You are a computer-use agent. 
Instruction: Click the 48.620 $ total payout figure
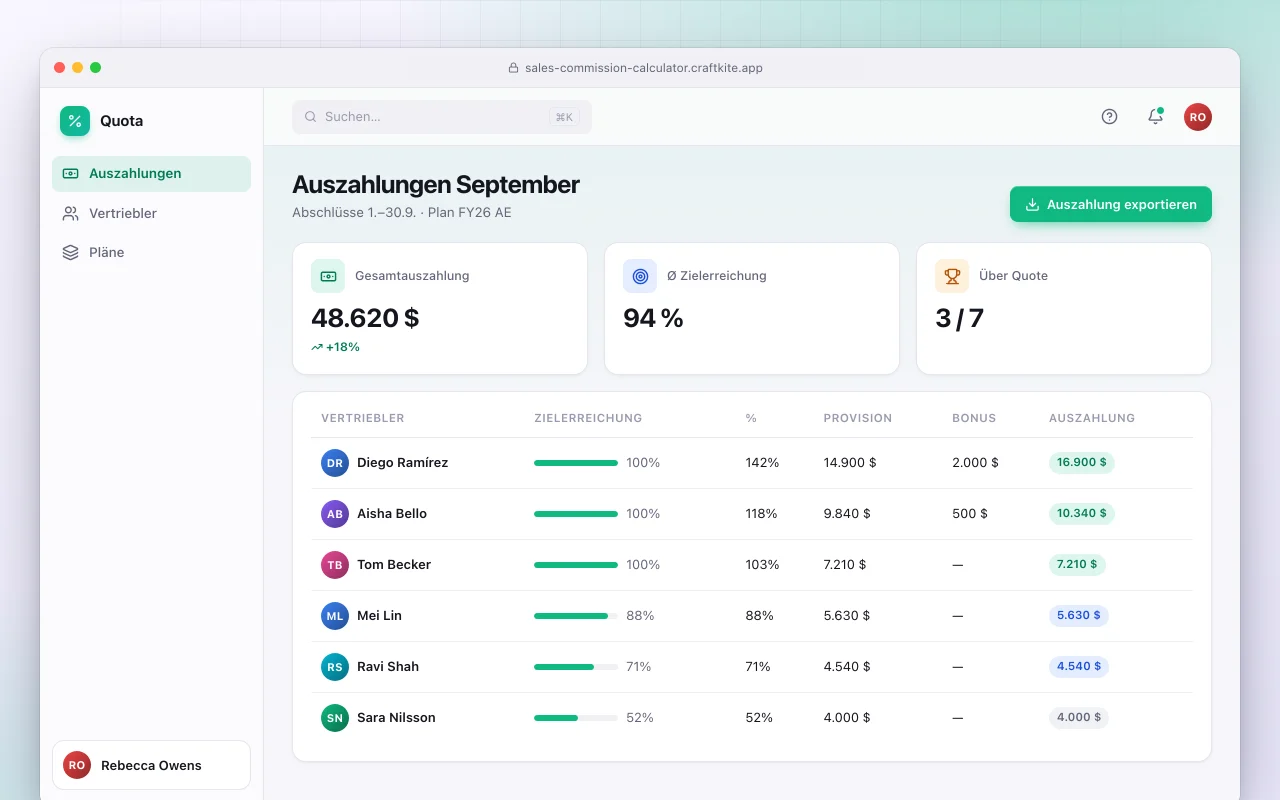(x=365, y=318)
